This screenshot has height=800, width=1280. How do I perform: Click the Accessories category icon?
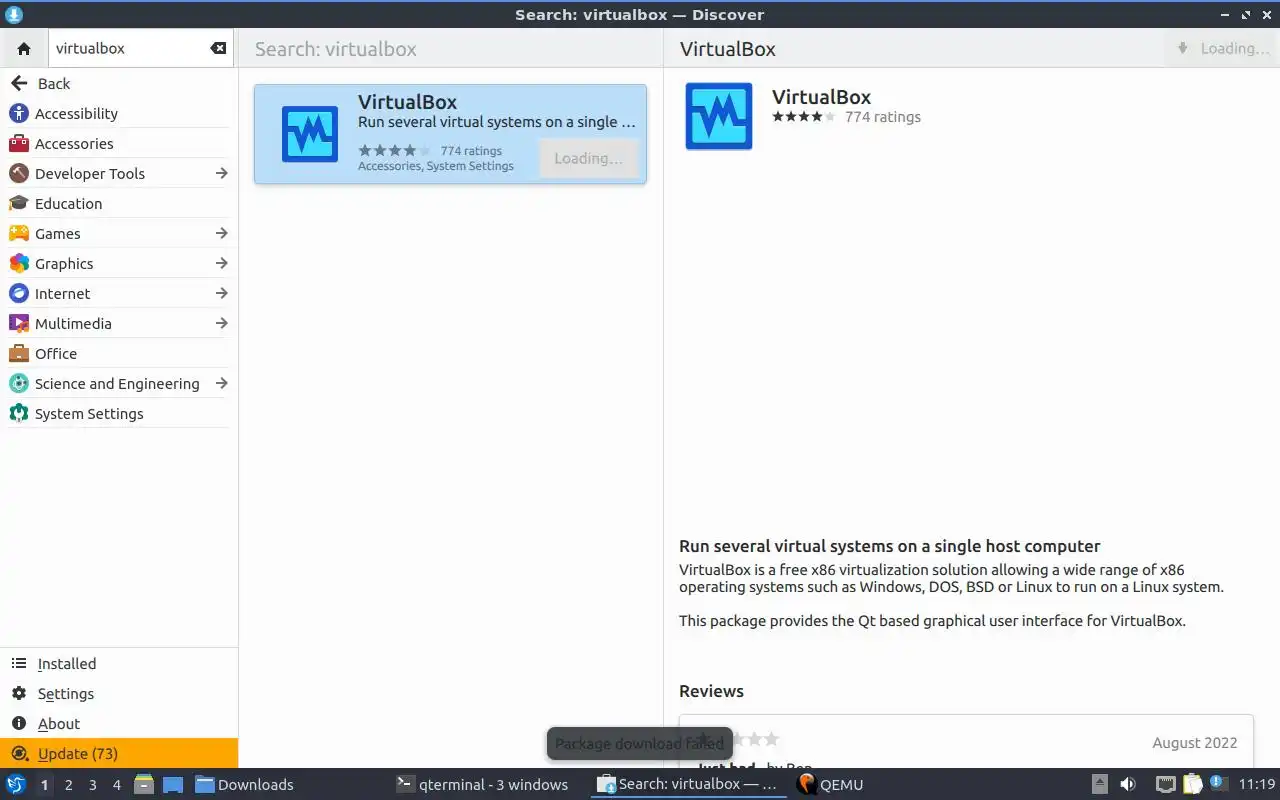(19, 143)
